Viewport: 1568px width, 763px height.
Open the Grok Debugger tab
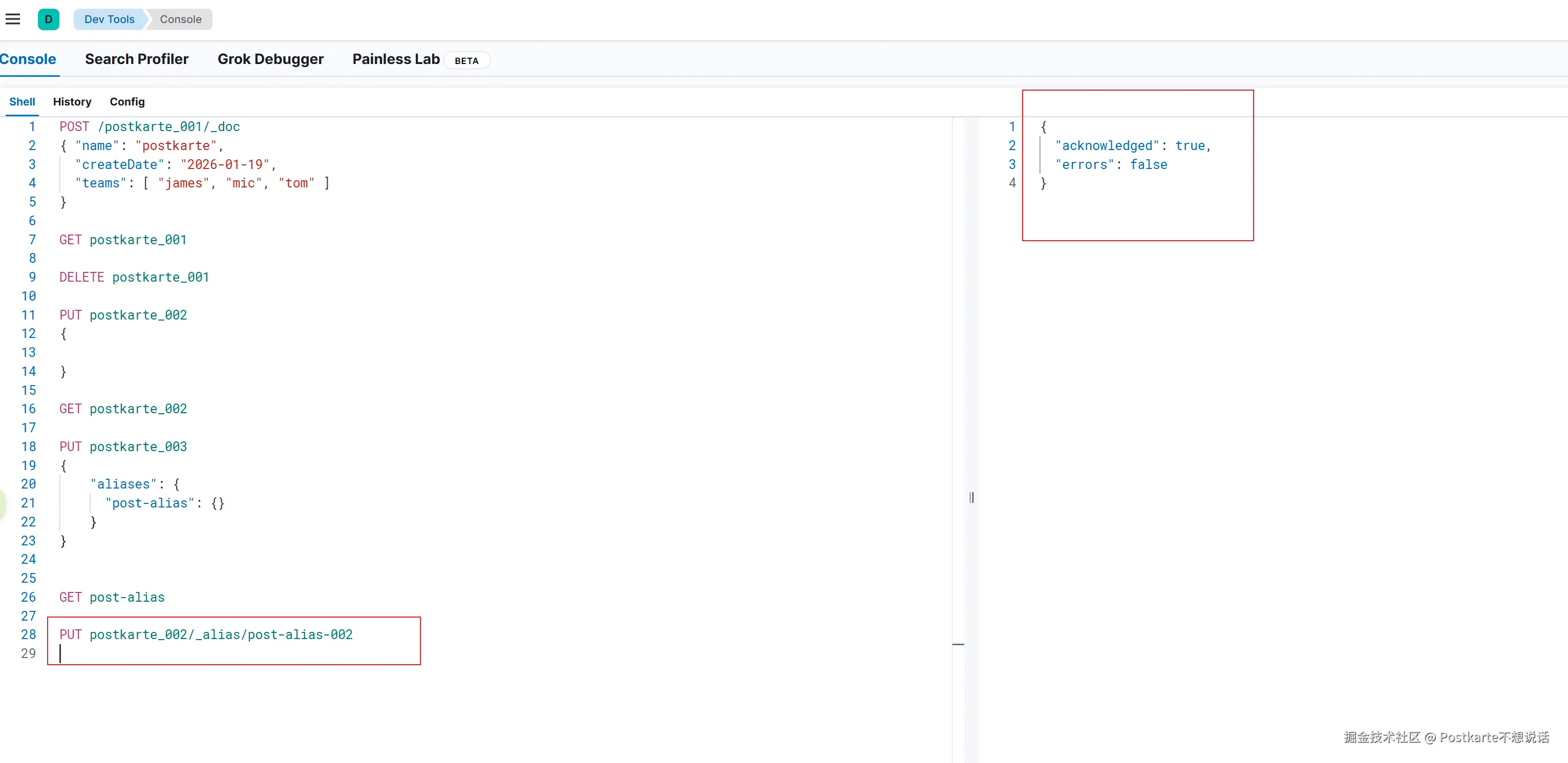coord(270,59)
